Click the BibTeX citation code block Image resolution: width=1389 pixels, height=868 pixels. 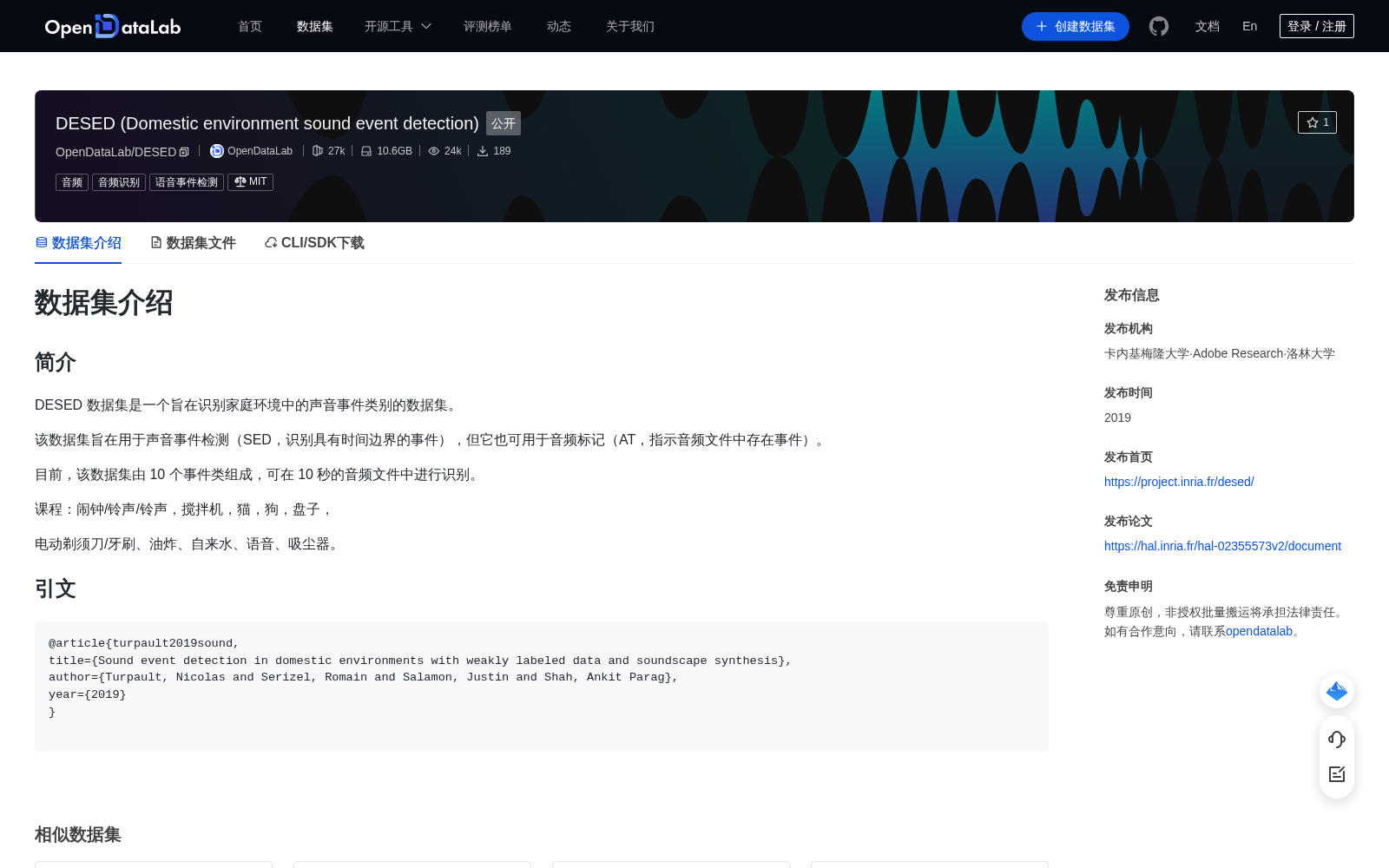coord(542,687)
